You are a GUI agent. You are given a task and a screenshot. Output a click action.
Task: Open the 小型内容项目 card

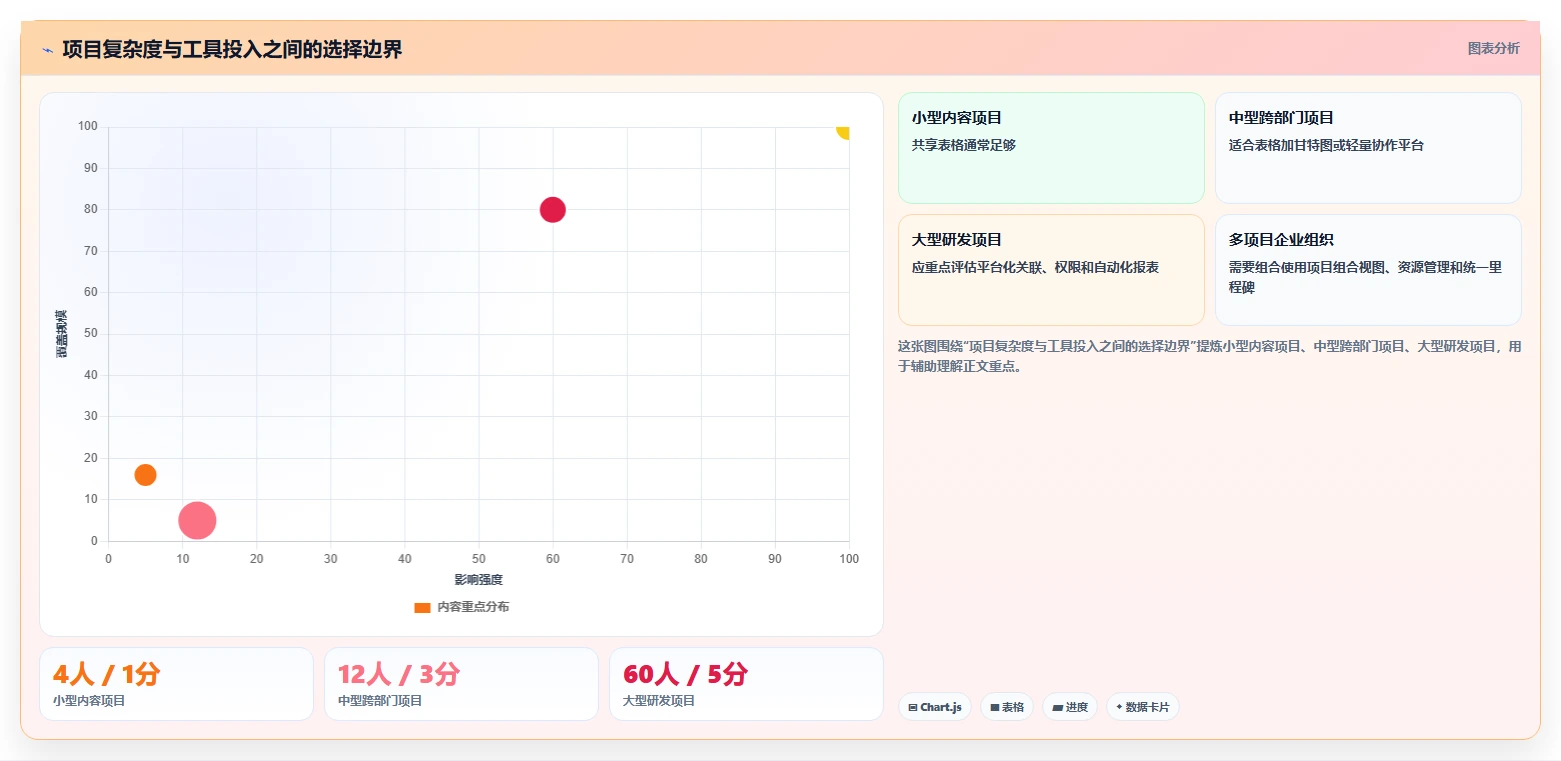click(1051, 148)
